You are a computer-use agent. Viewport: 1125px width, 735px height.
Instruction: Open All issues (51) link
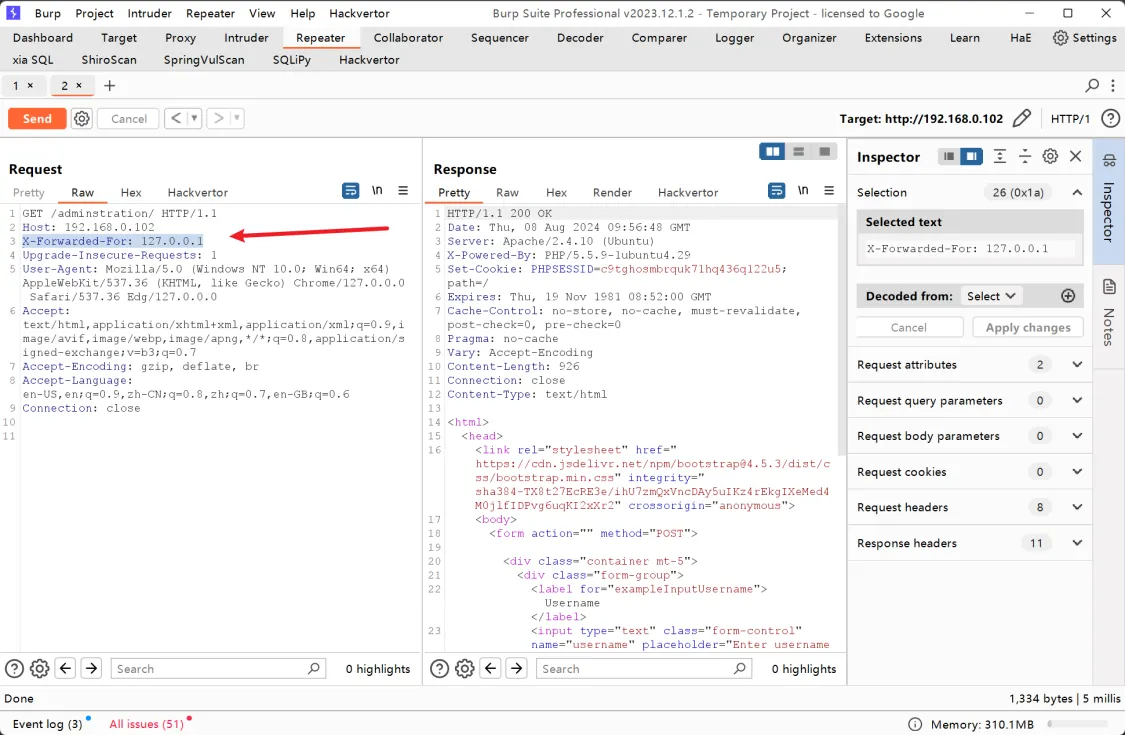tap(147, 724)
